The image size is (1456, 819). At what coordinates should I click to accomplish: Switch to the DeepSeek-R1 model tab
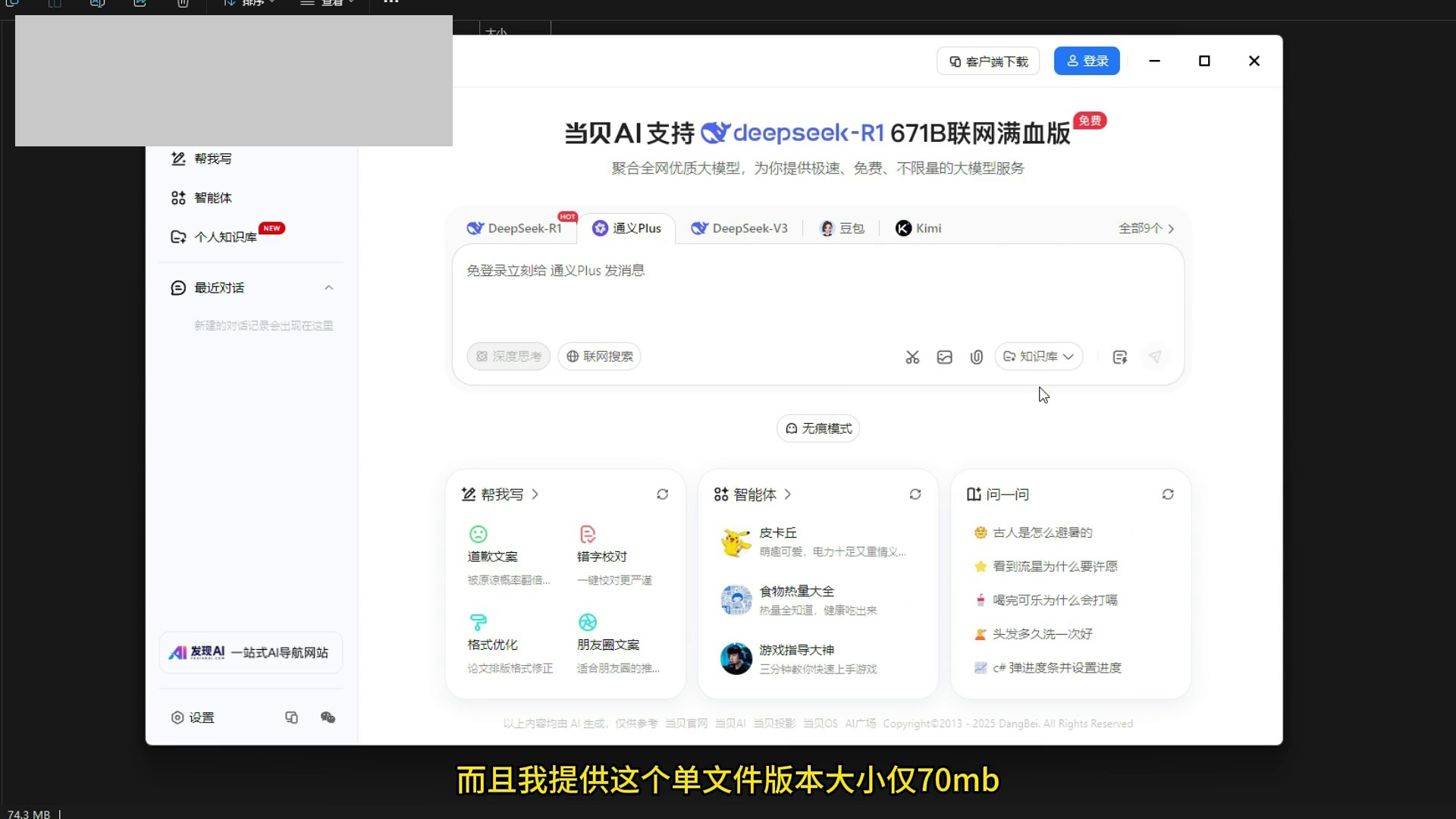coord(516,228)
